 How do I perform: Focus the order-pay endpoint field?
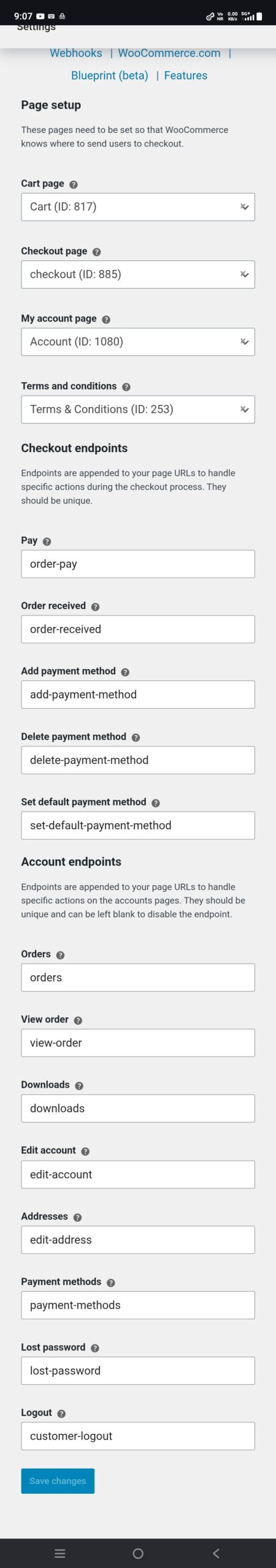[x=138, y=563]
